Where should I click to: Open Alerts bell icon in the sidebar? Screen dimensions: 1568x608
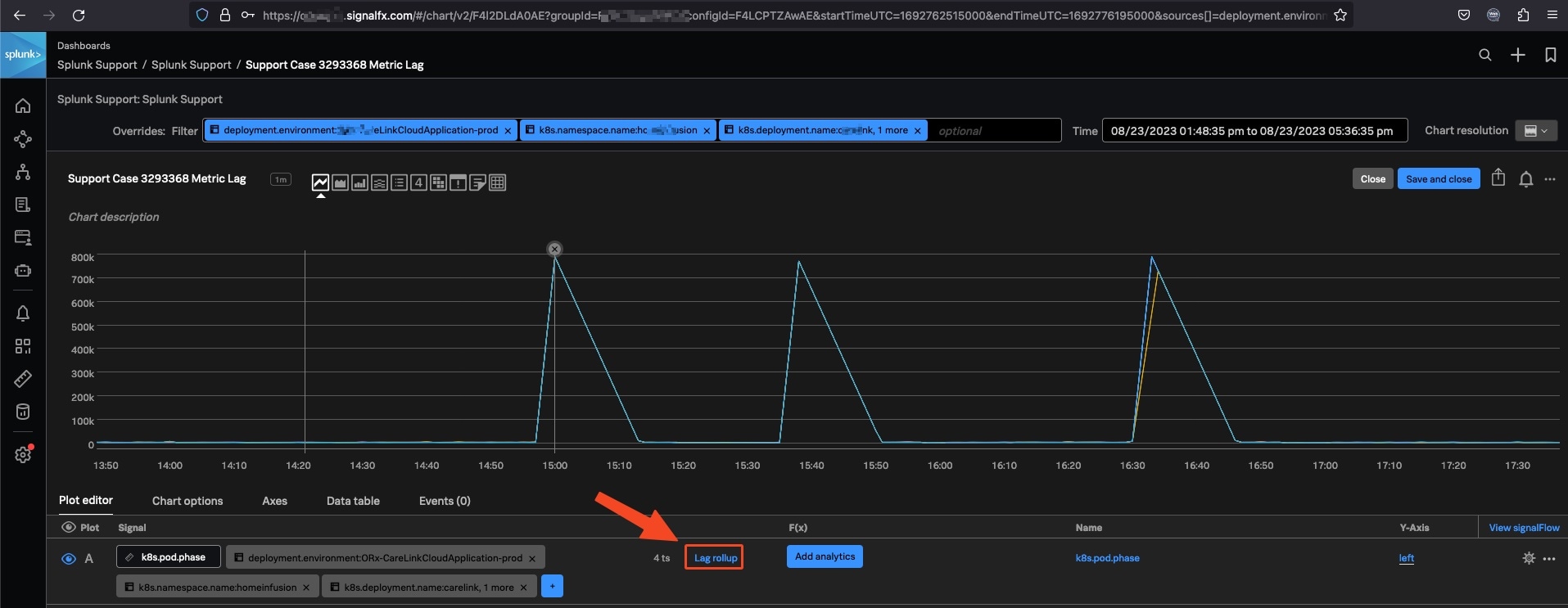23,313
